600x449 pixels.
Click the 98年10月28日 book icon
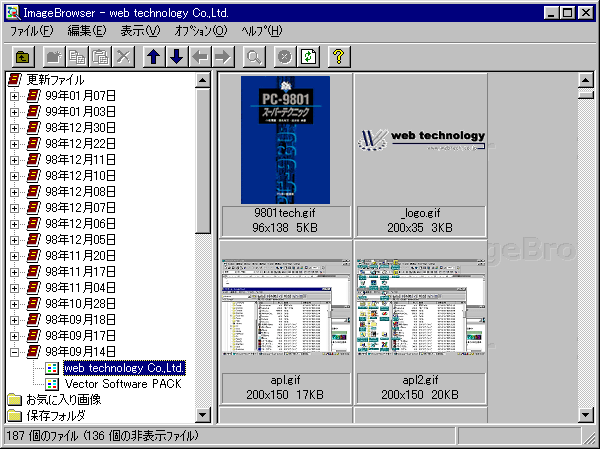coord(34,304)
